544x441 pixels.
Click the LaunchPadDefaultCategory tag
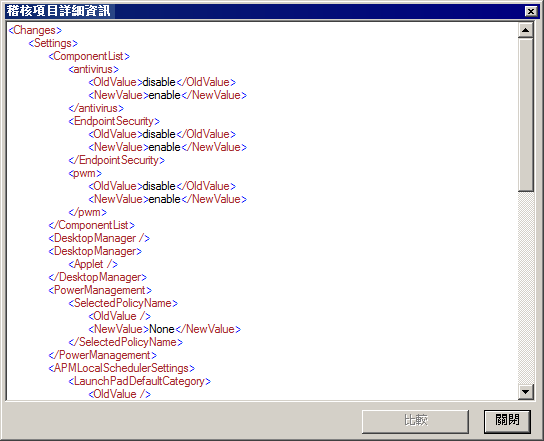coord(139,381)
